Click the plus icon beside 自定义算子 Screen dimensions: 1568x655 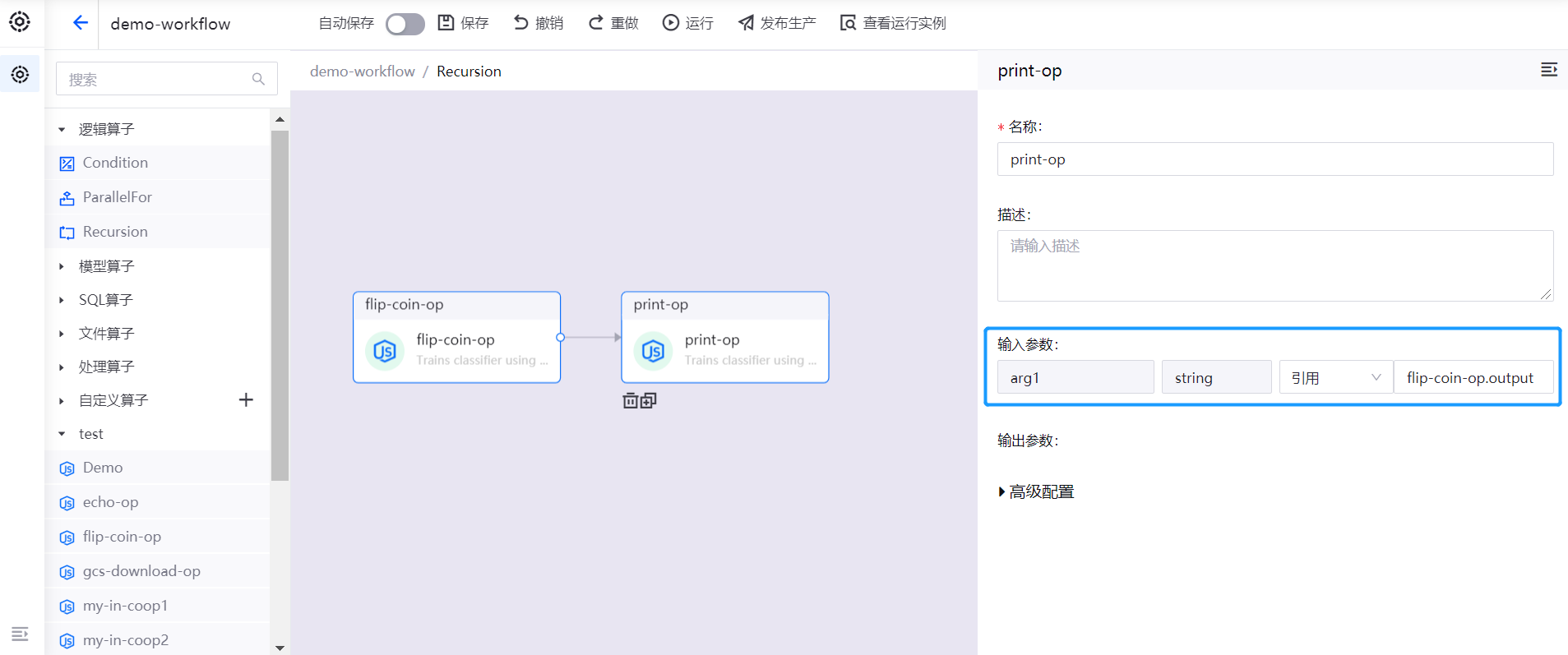[x=246, y=400]
